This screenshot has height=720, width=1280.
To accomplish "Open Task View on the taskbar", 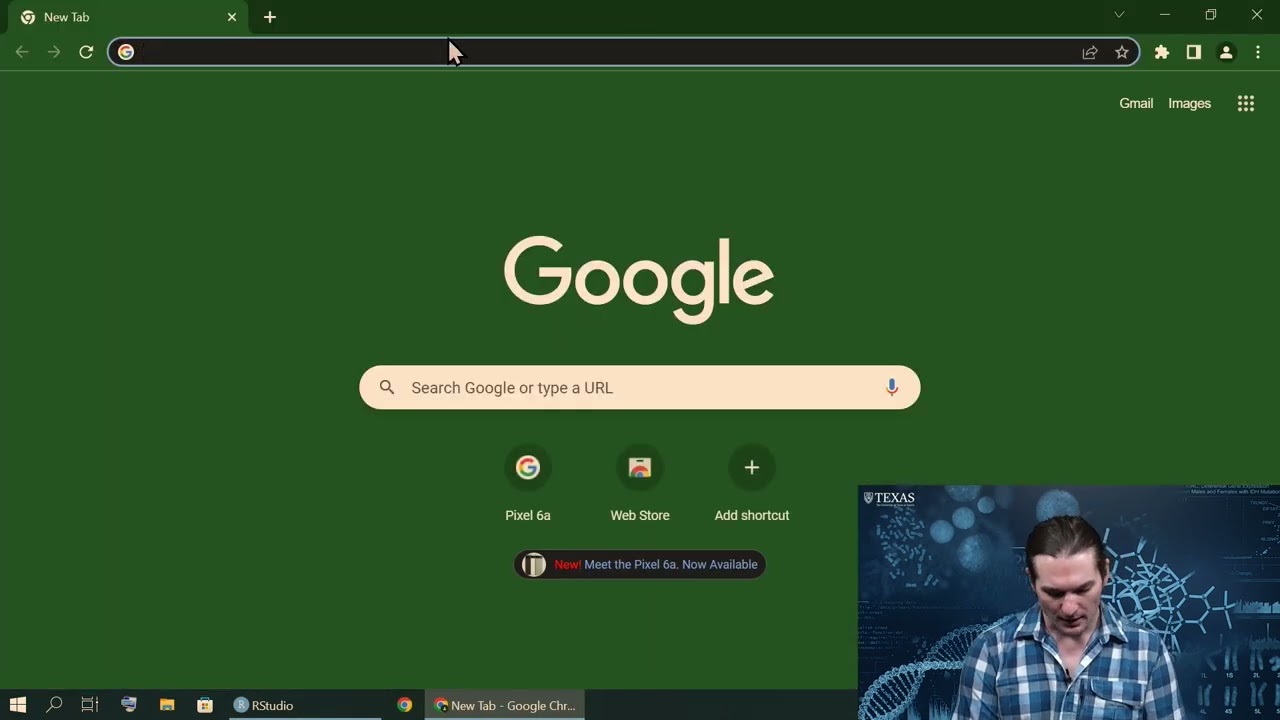I will coord(90,705).
